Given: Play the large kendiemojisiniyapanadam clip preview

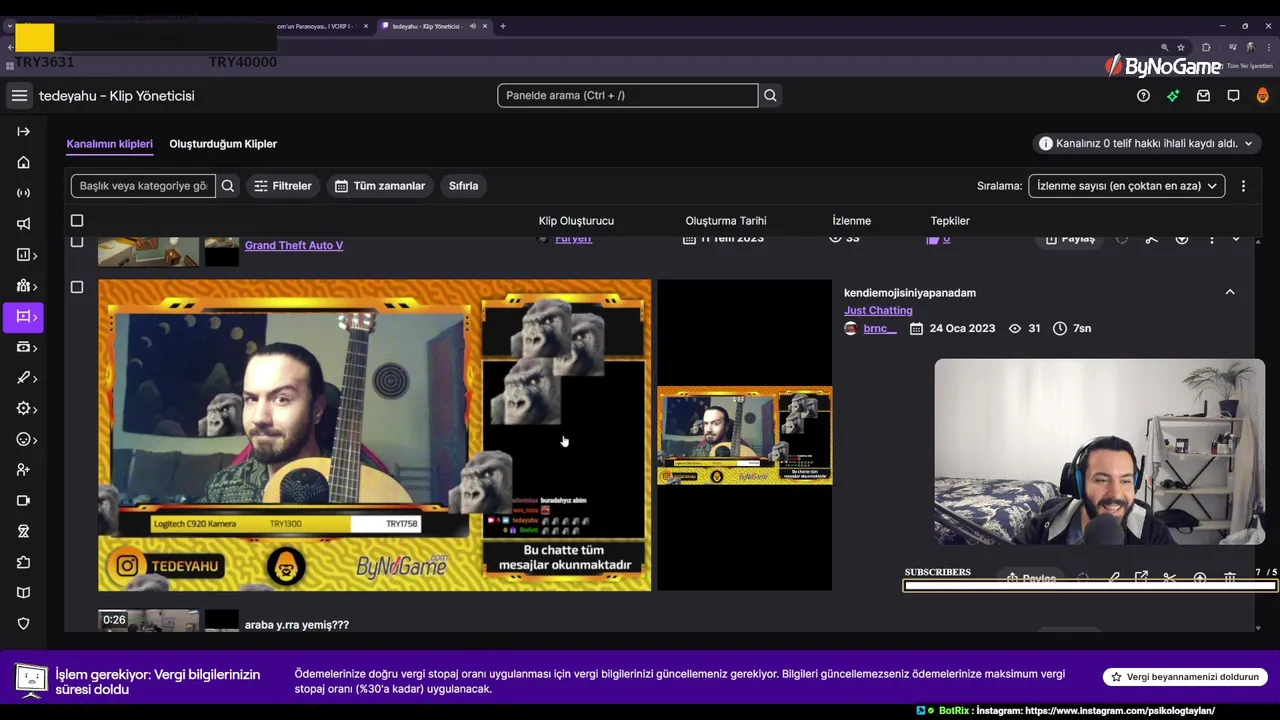Looking at the screenshot, I should coord(374,435).
